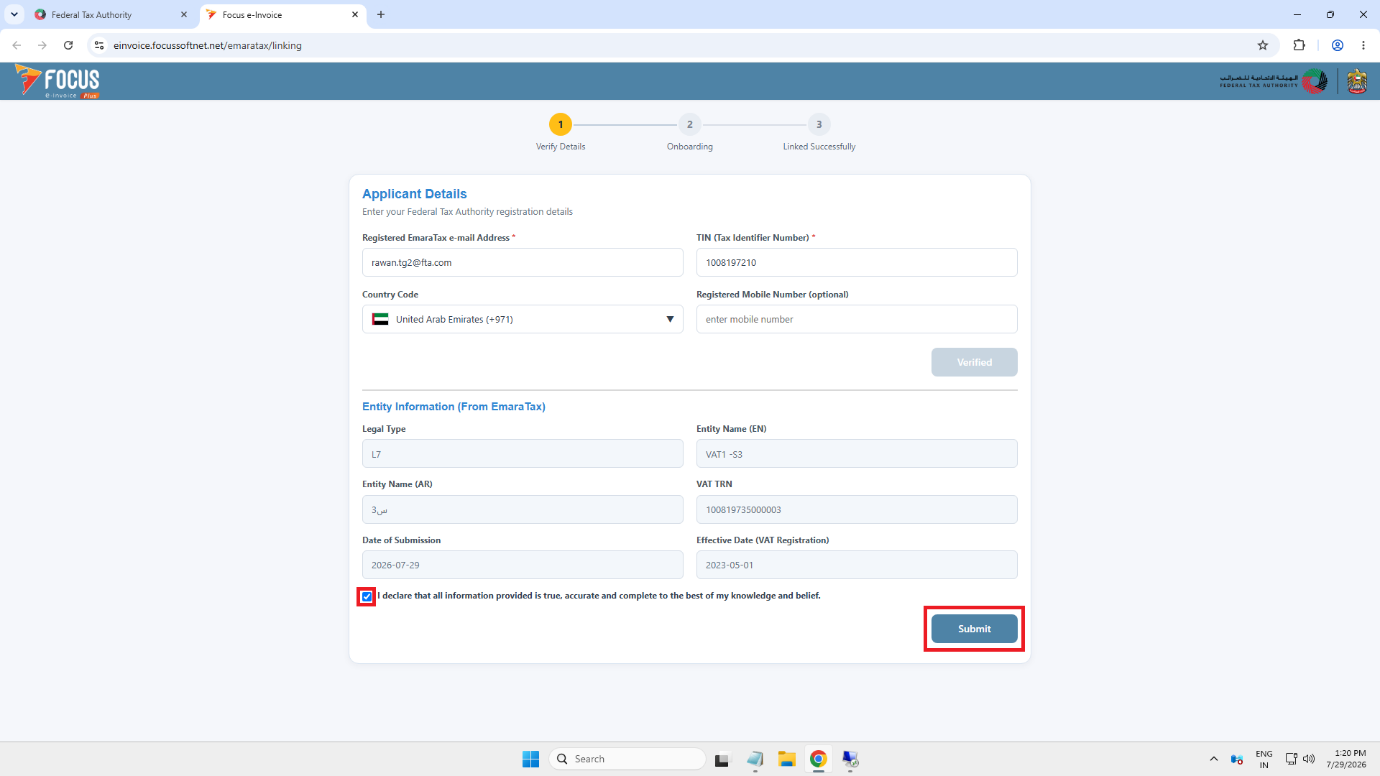Click the Legal Type value L7
Image resolution: width=1380 pixels, height=776 pixels.
pyautogui.click(x=376, y=454)
